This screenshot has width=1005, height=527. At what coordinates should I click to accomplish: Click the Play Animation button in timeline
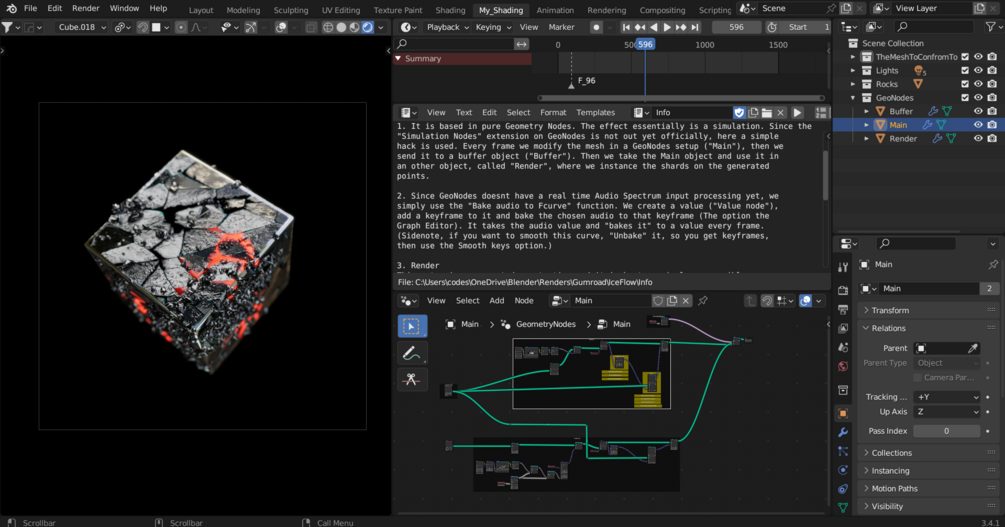(x=668, y=27)
